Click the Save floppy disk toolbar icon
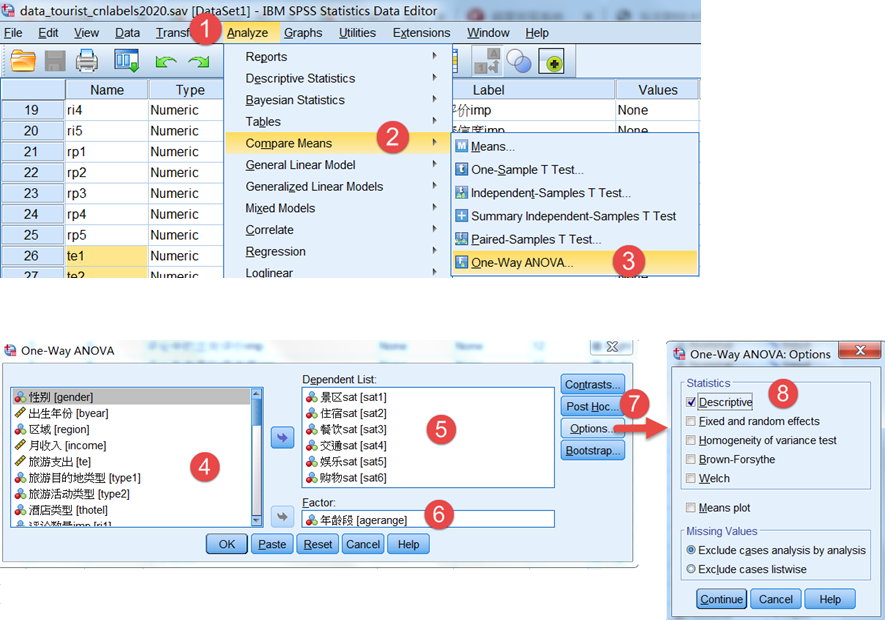This screenshot has width=885, height=620. pos(55,60)
